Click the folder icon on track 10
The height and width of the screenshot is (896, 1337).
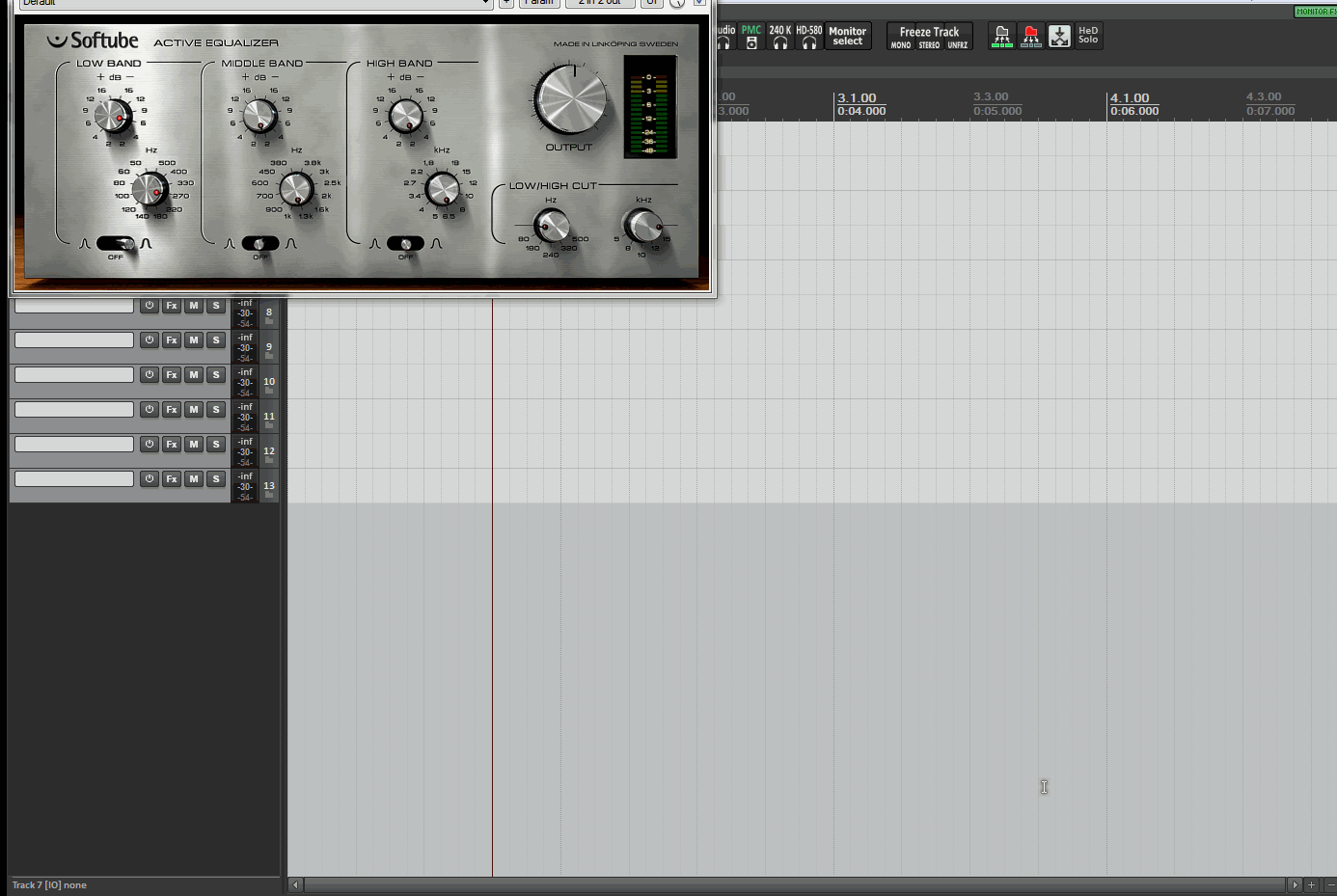269,391
